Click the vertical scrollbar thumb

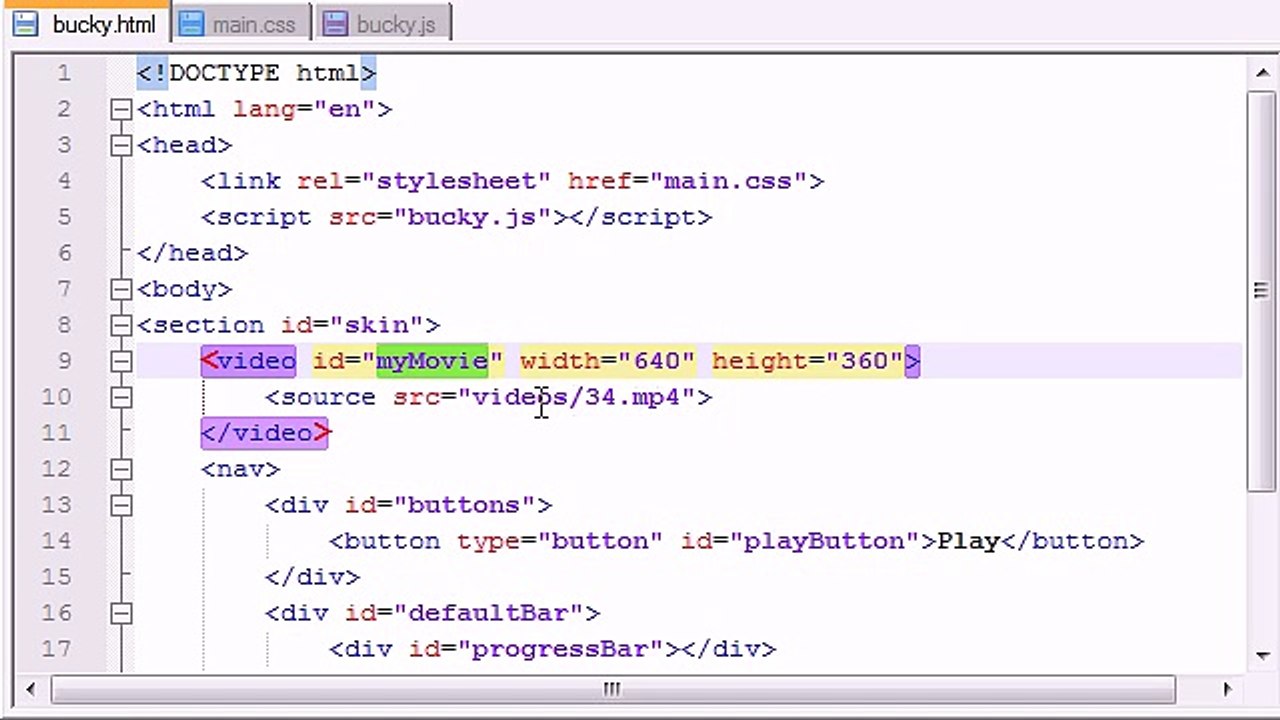point(1259,290)
